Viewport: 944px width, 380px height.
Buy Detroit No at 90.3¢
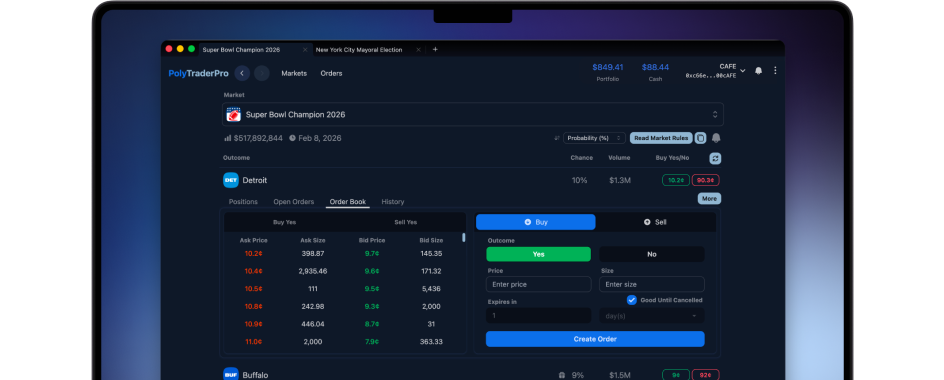click(706, 180)
